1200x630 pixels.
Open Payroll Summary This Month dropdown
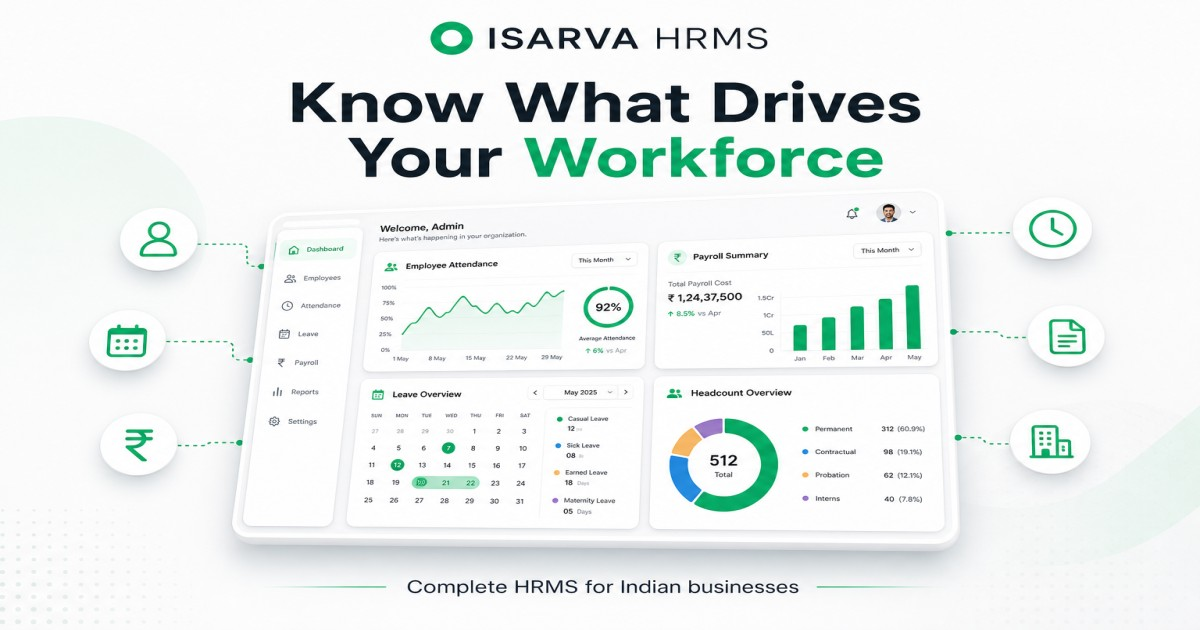[x=887, y=250]
